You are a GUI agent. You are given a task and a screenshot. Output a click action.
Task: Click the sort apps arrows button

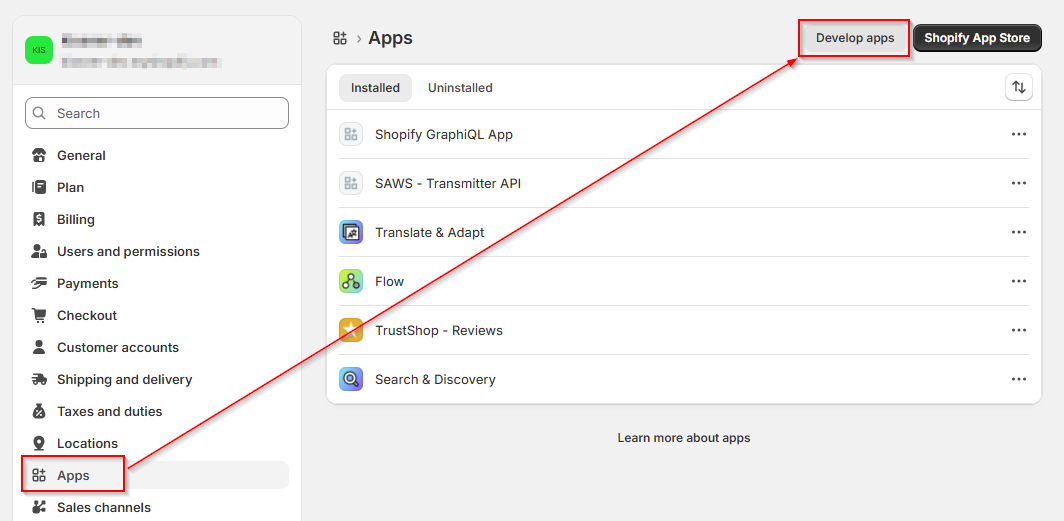pos(1019,88)
